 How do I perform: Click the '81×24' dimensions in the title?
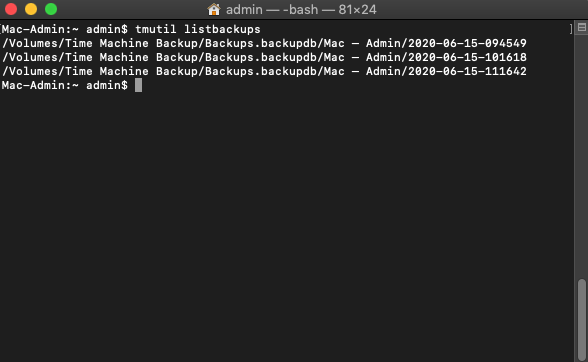[x=357, y=9]
